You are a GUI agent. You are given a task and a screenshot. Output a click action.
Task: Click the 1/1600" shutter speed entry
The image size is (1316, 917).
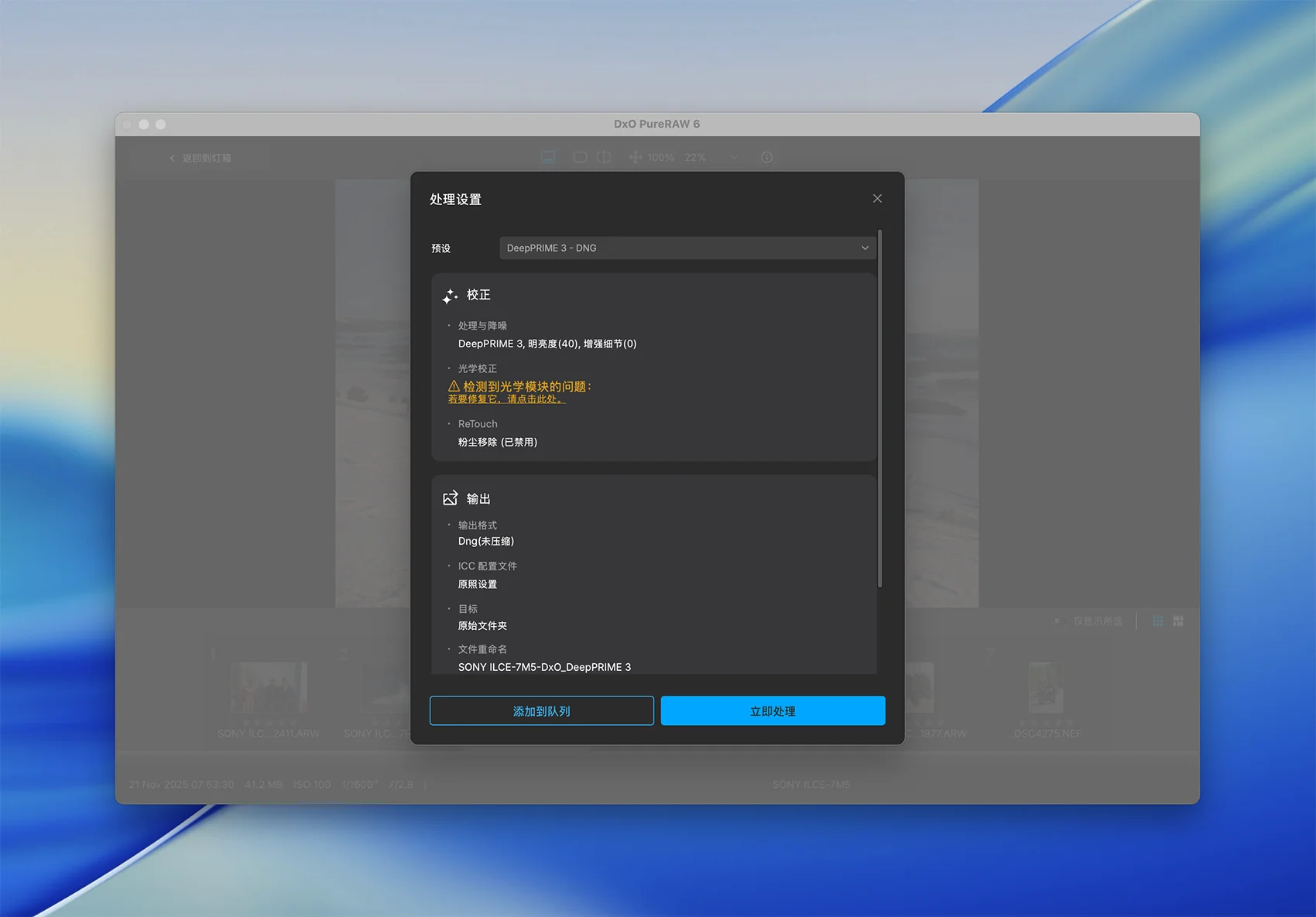tap(360, 785)
